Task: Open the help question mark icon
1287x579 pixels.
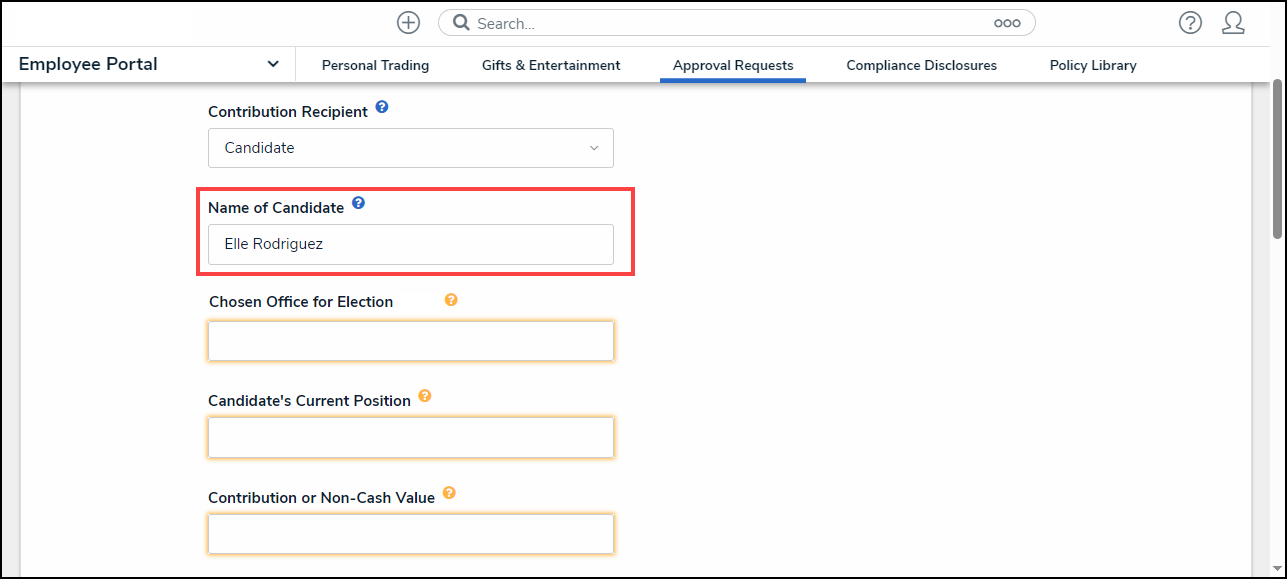Action: click(1190, 23)
